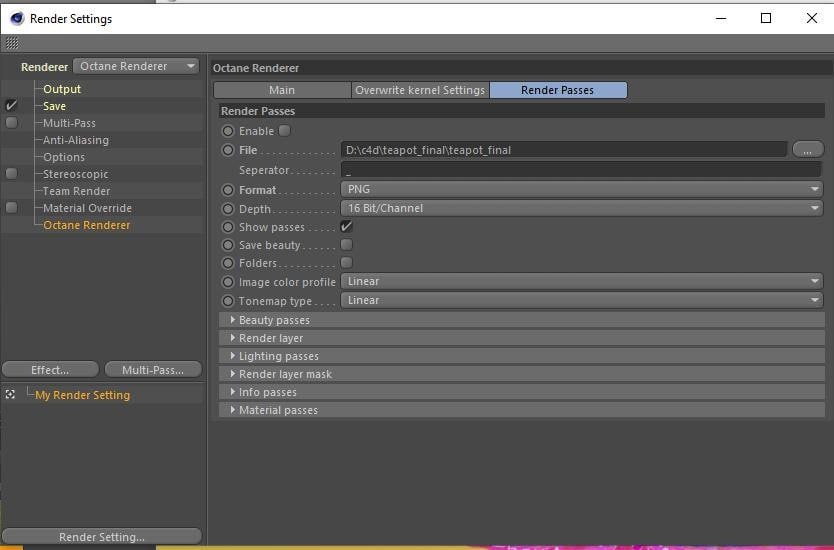Tick the Folders checkbox

pyautogui.click(x=346, y=262)
